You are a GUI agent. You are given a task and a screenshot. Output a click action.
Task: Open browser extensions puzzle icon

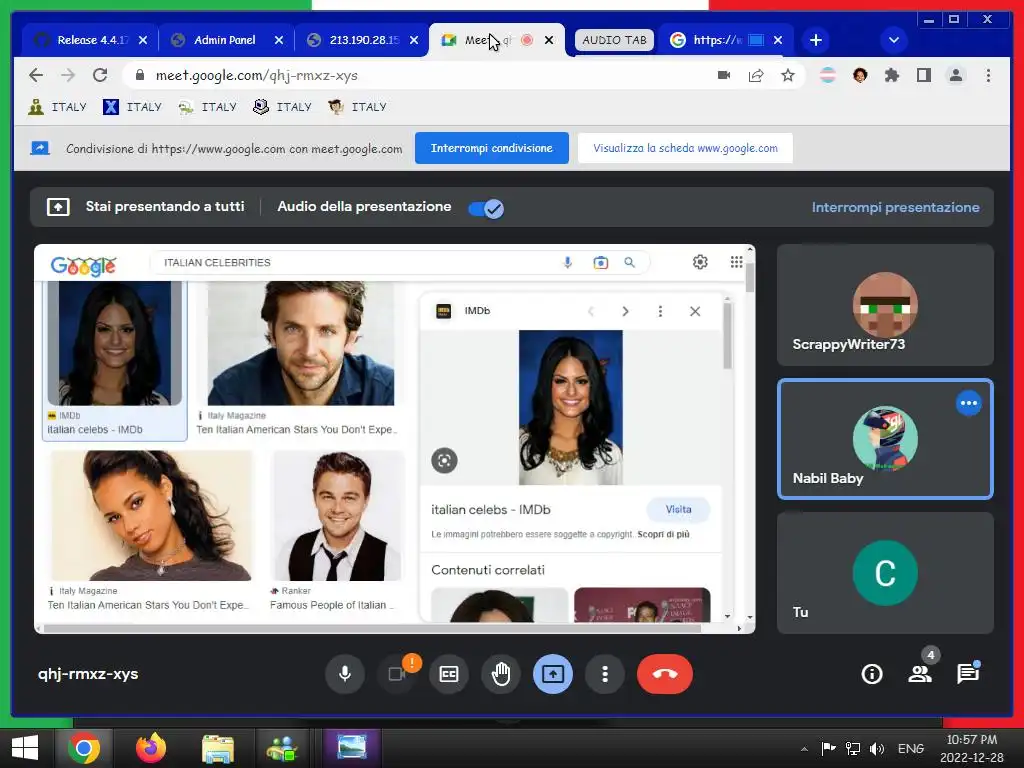(891, 75)
